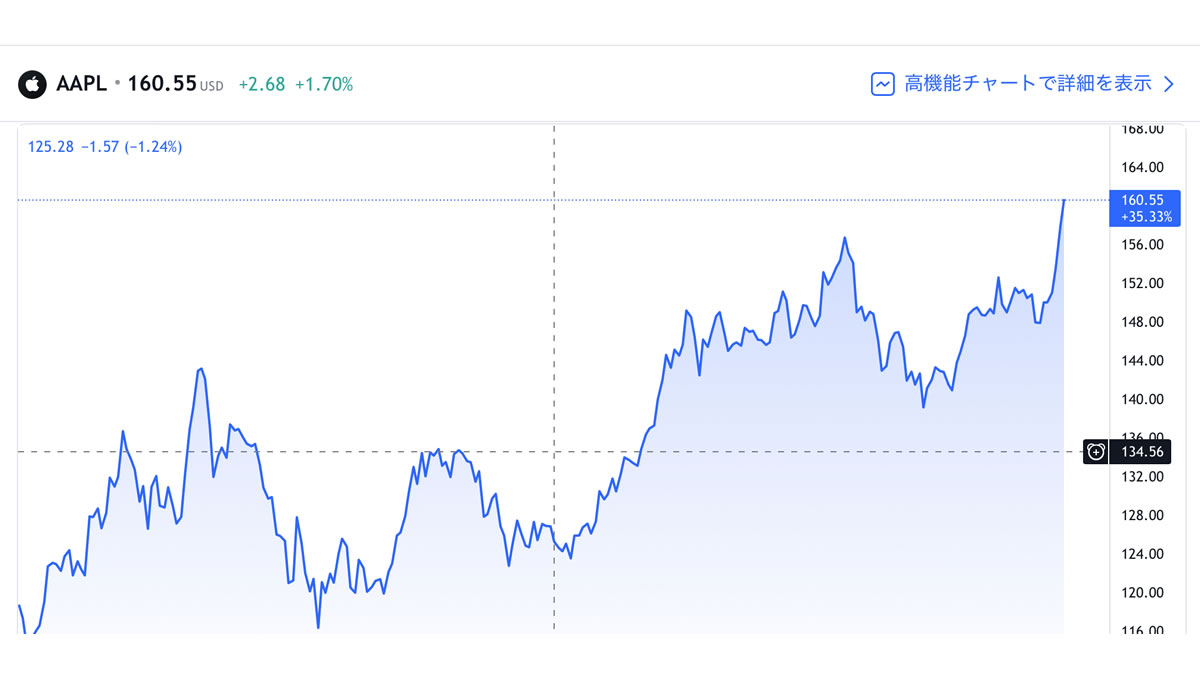Click the AAPL ticker symbol
The height and width of the screenshot is (675, 1200).
pos(82,84)
